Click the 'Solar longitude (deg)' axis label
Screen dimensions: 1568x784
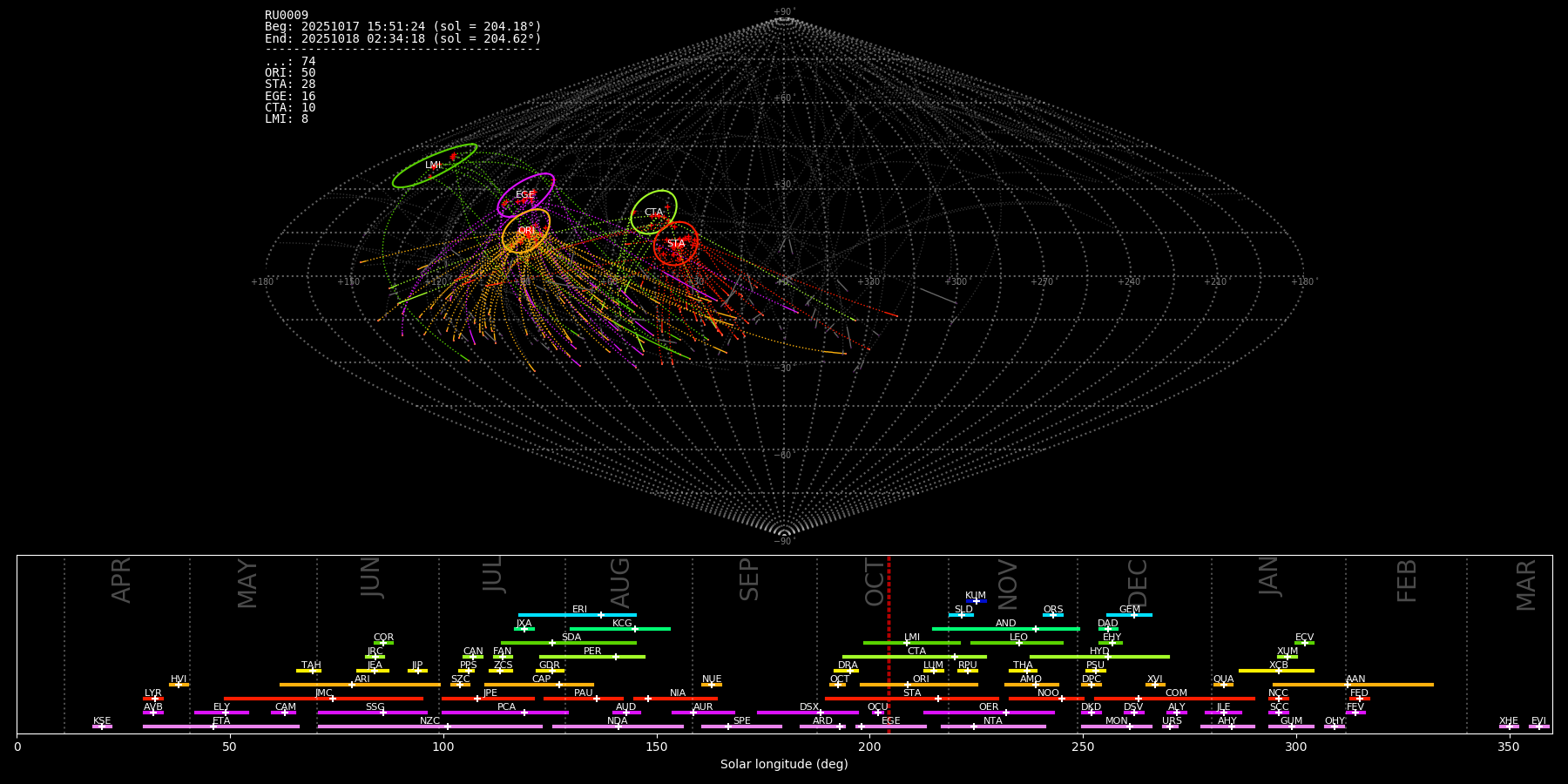[x=784, y=764]
